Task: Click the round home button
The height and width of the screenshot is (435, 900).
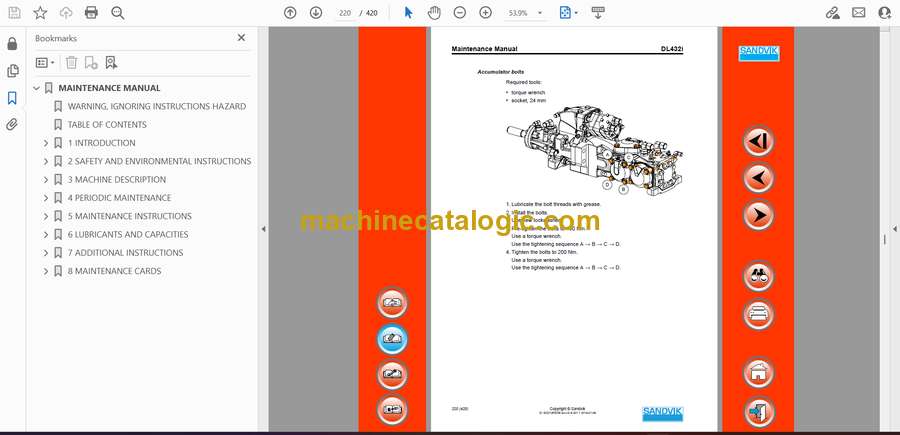Action: [758, 373]
